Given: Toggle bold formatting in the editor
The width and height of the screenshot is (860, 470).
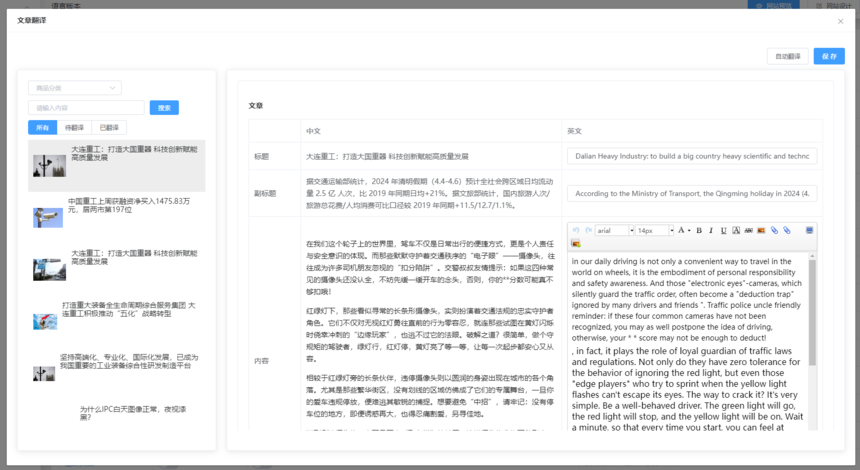Looking at the screenshot, I should 699,230.
